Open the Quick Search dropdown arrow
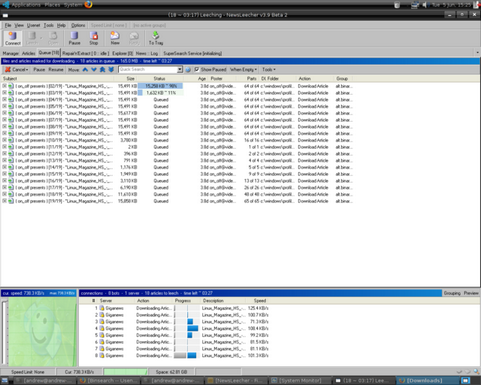The height and width of the screenshot is (385, 481). tap(180, 69)
